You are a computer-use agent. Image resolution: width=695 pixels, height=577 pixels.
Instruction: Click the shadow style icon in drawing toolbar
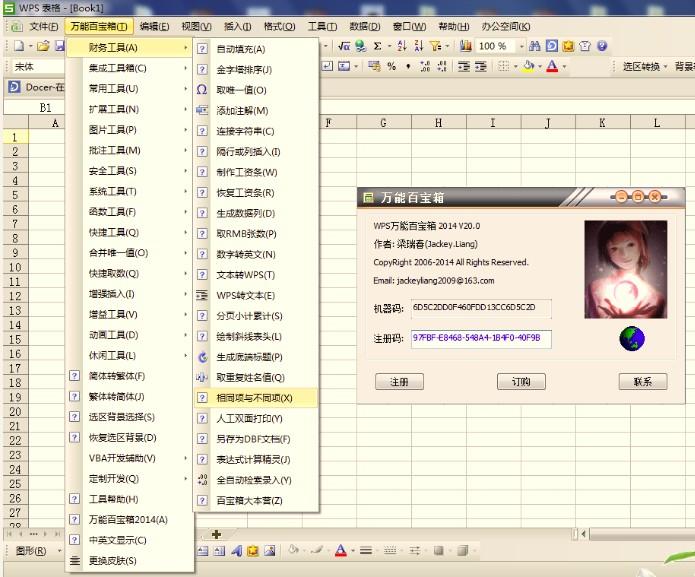click(x=438, y=550)
